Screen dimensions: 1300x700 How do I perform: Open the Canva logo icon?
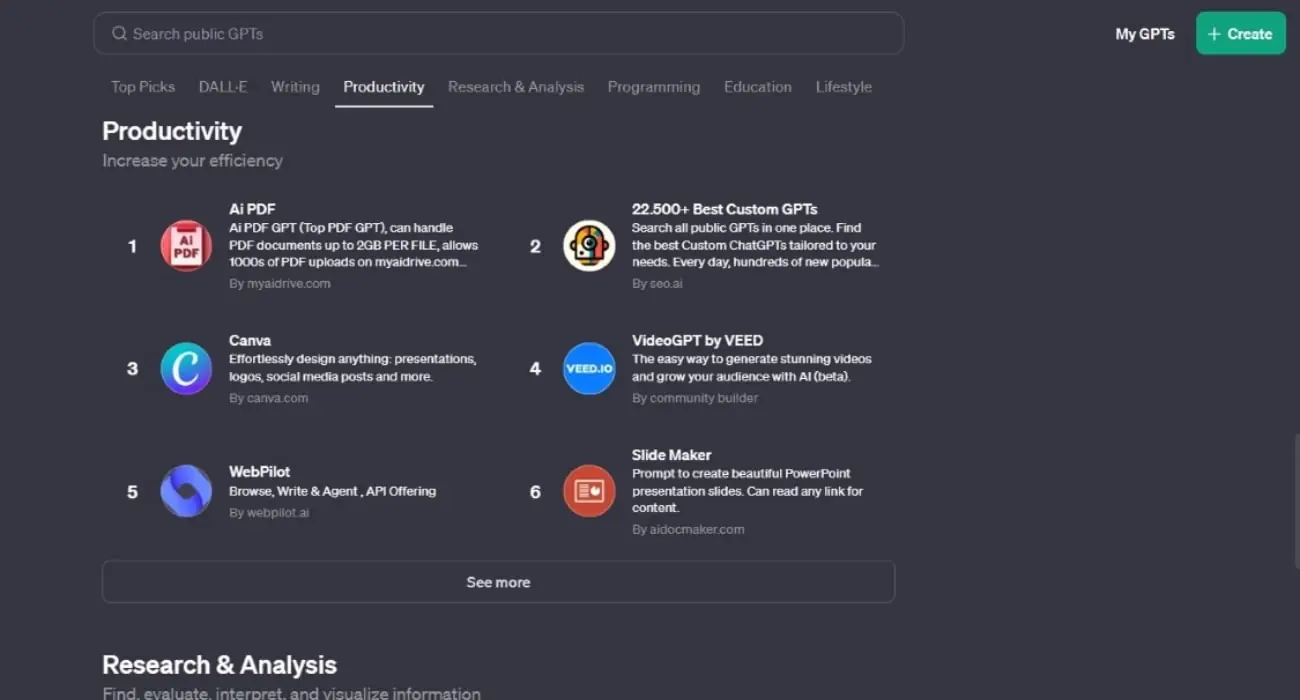pyautogui.click(x=186, y=368)
